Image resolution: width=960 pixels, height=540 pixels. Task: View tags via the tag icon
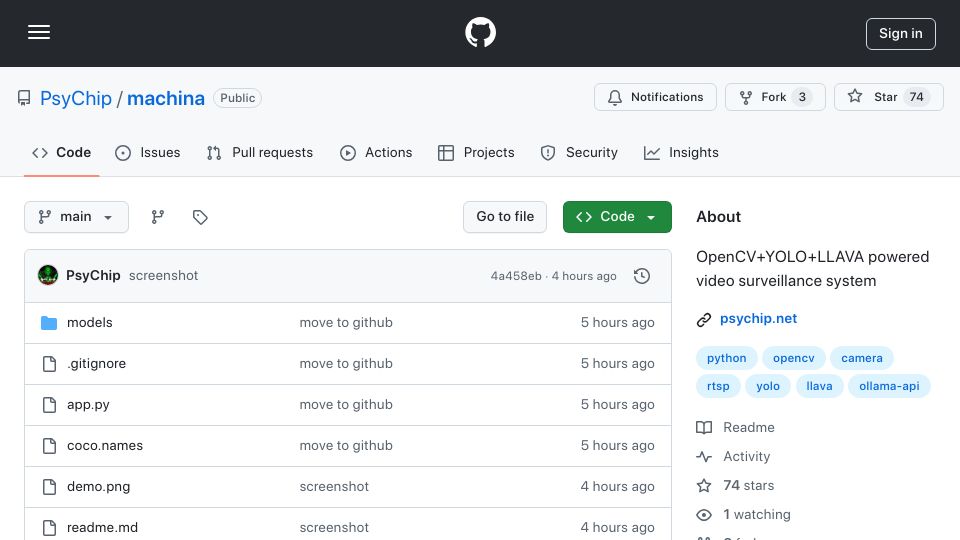(200, 217)
